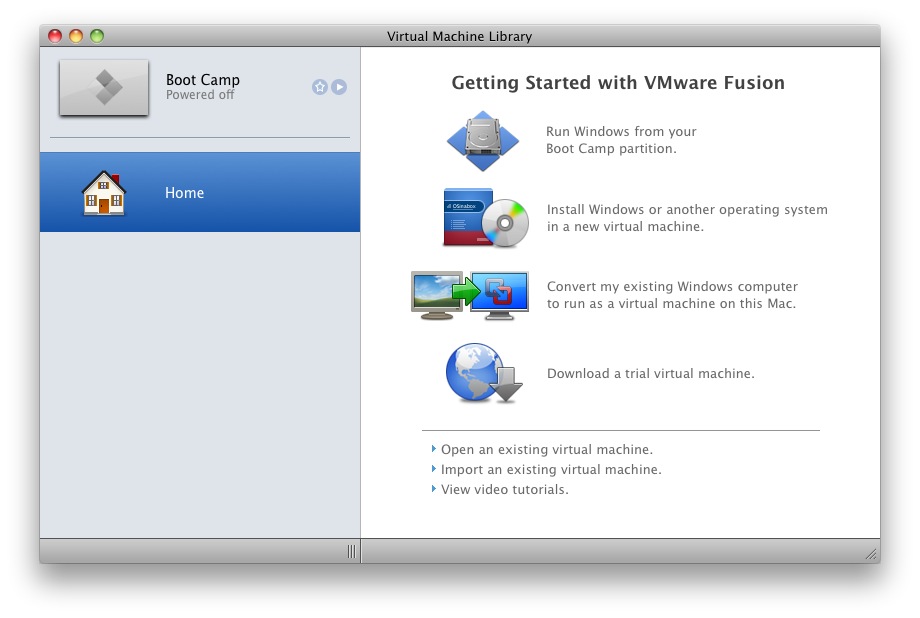Viewport: 920px width, 618px height.
Task: Click the Boot Camp favorite star icon
Action: [320, 87]
